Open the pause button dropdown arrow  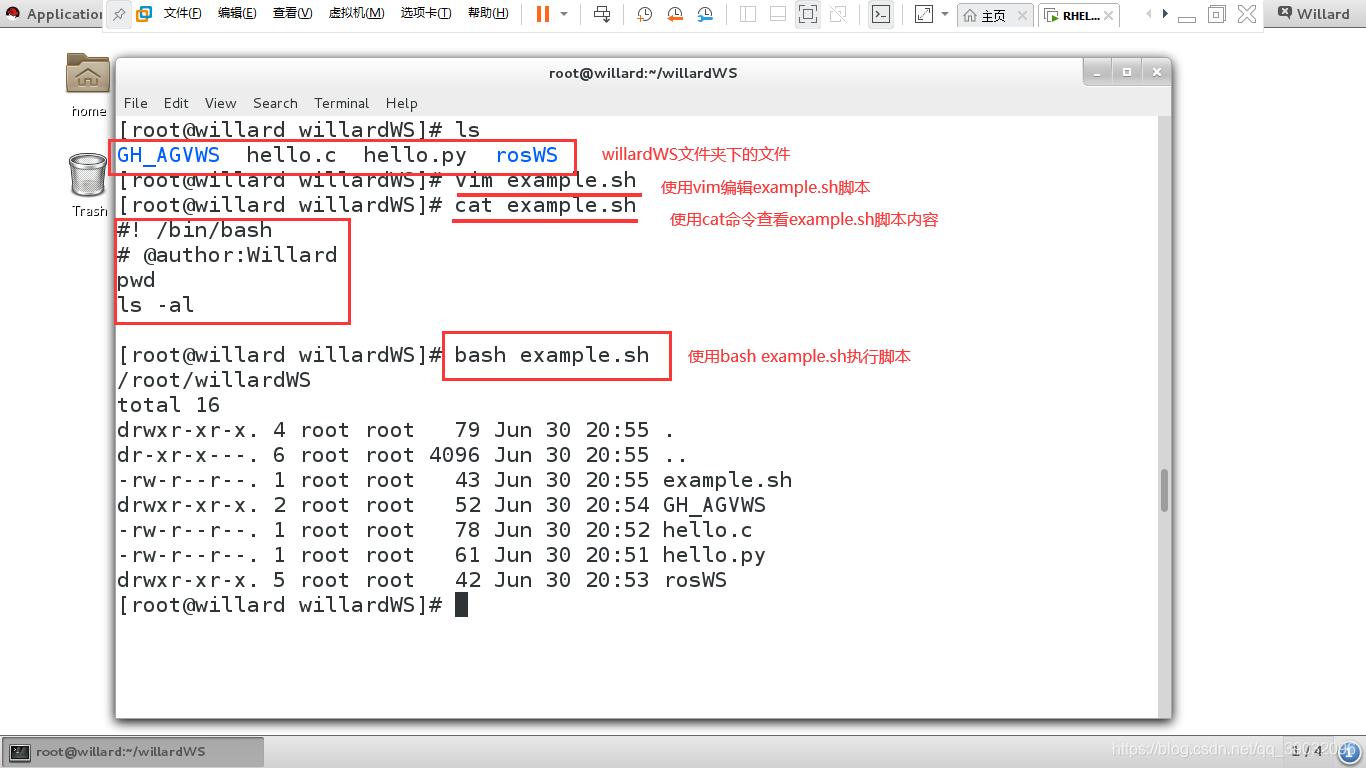pos(565,14)
